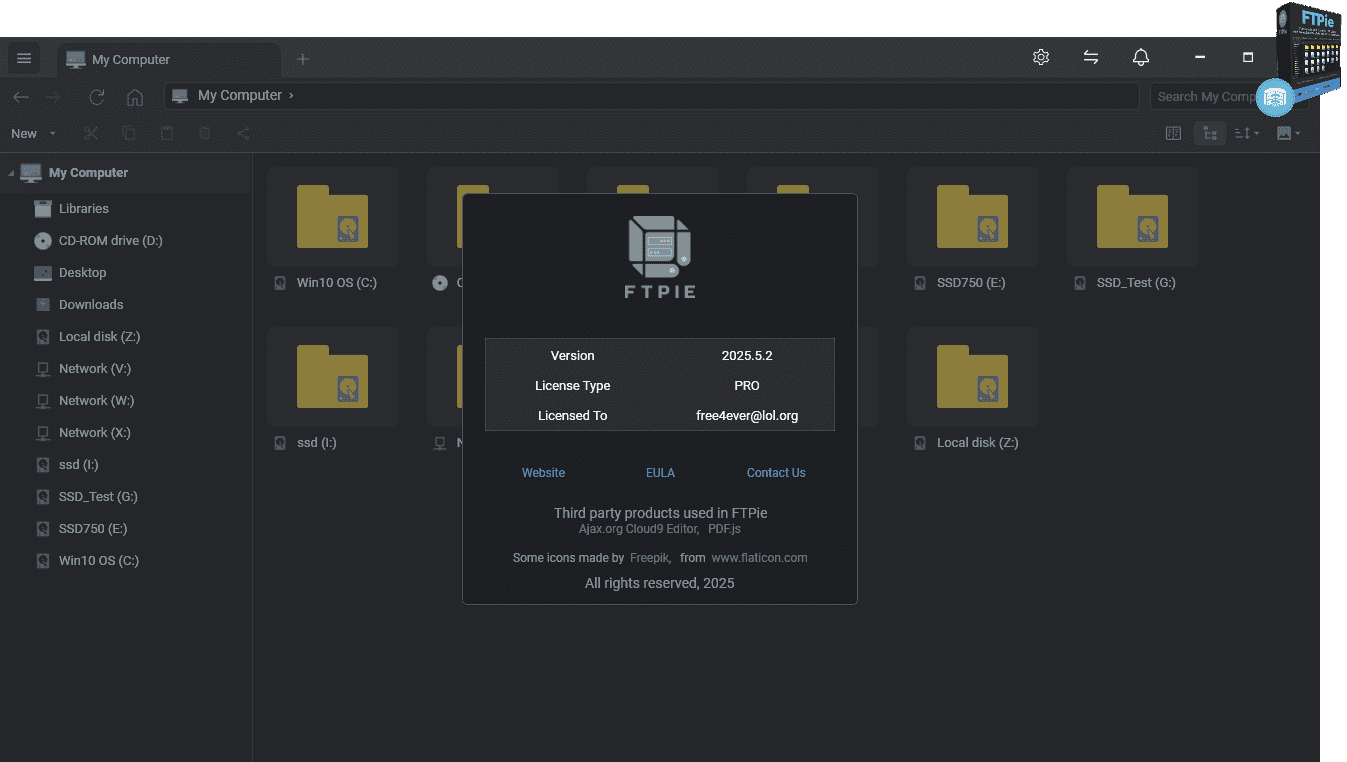Cut with the scissors icon
The height and width of the screenshot is (762, 1347).
[x=91, y=133]
